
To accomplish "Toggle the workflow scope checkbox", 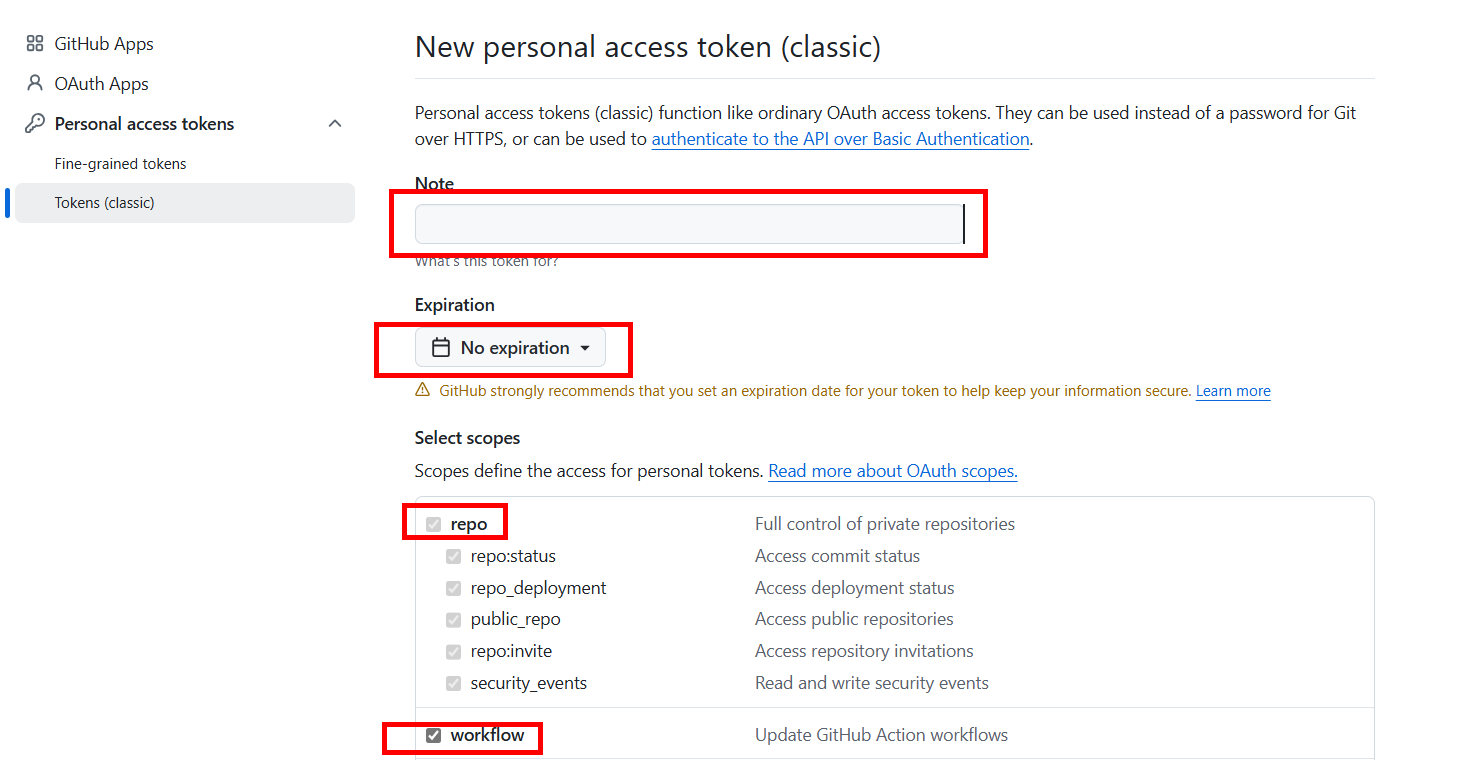I will pos(433,735).
